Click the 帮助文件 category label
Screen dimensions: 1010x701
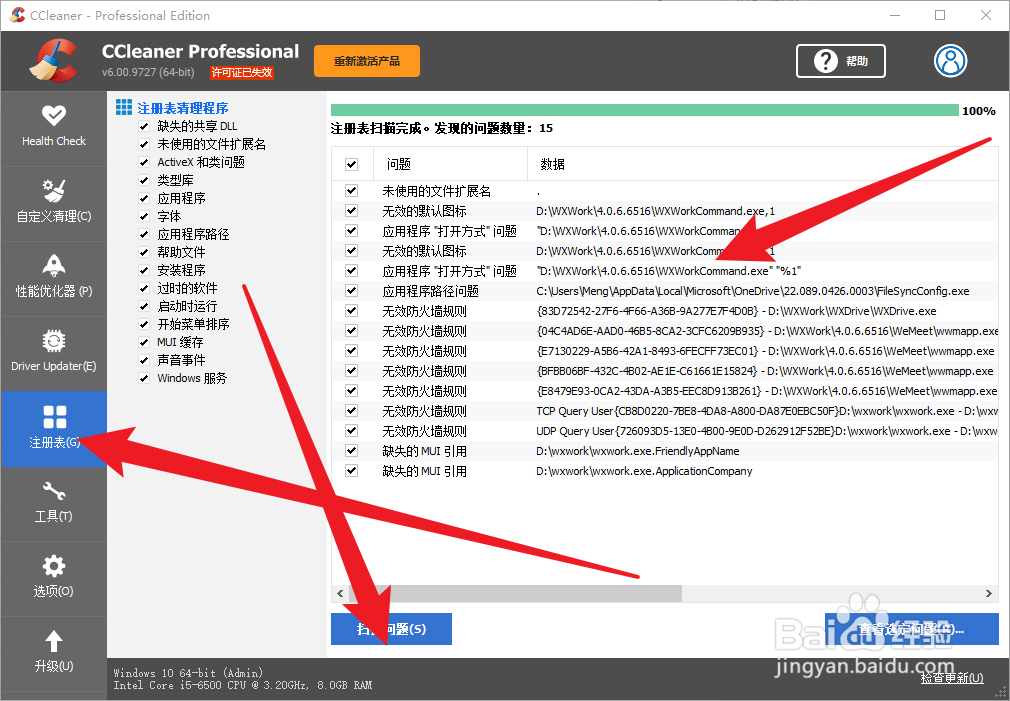[x=181, y=253]
